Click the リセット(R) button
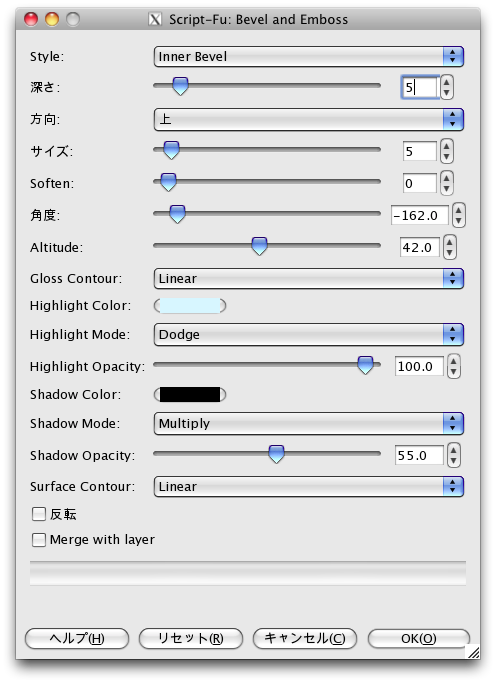The image size is (496, 683). pyautogui.click(x=191, y=639)
